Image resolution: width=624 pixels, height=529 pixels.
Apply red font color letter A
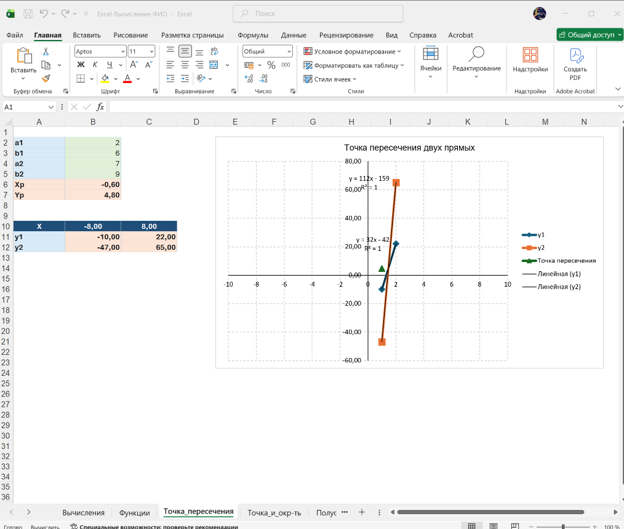click(x=127, y=79)
